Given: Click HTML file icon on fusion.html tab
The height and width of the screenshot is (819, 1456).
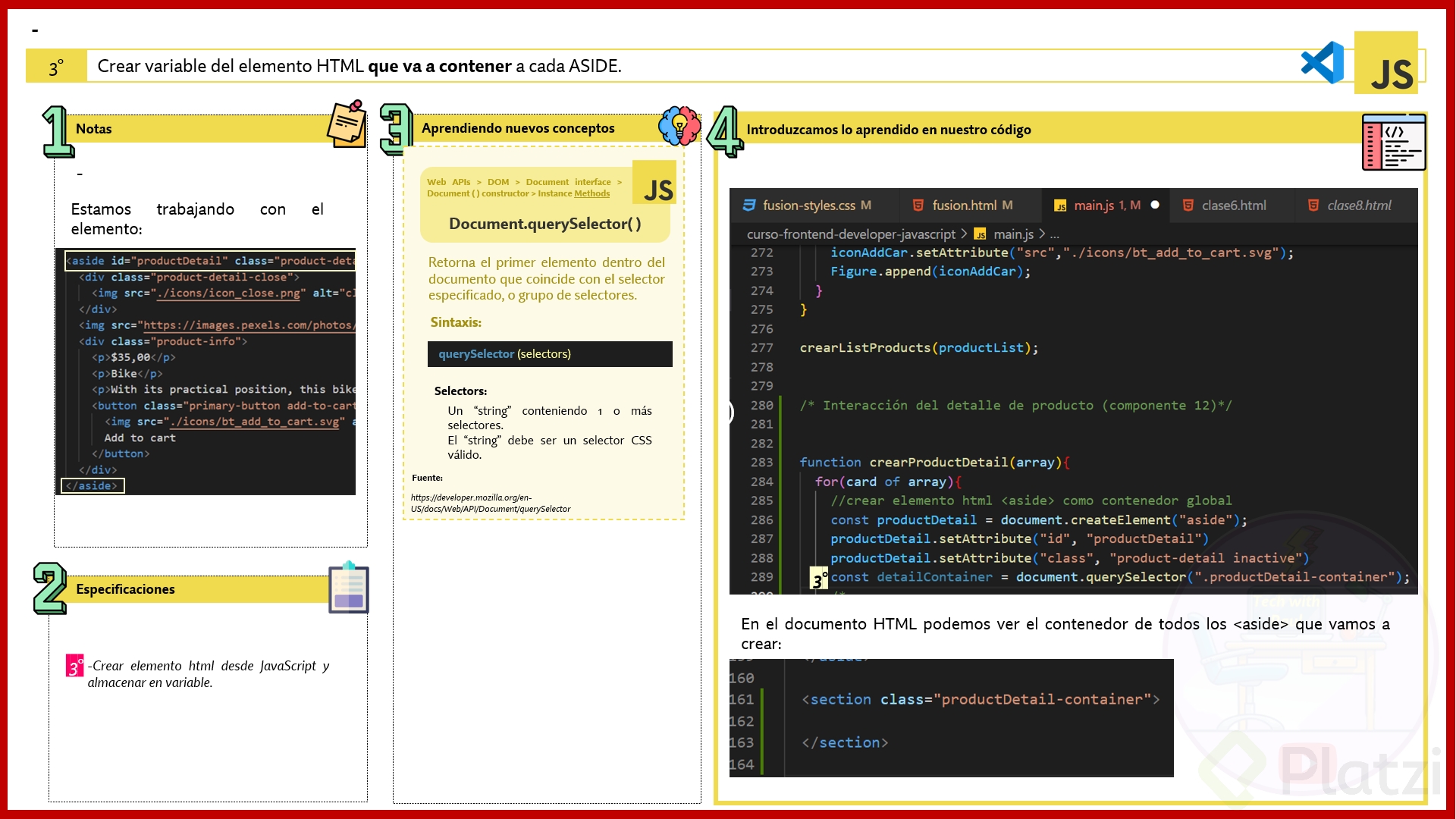Looking at the screenshot, I should (x=918, y=206).
